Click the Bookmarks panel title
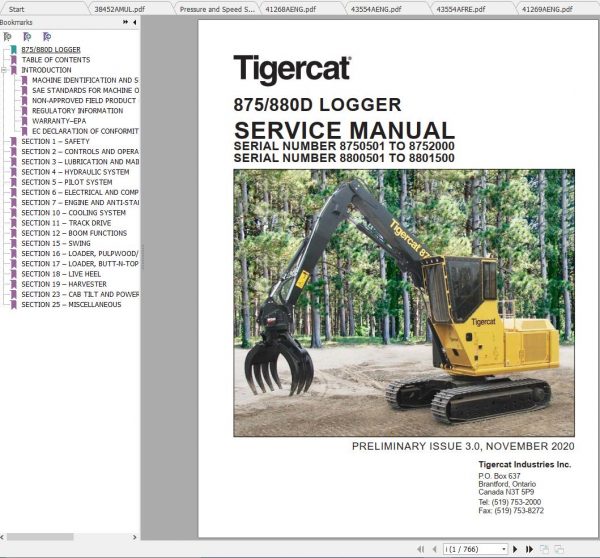 click(x=16, y=22)
